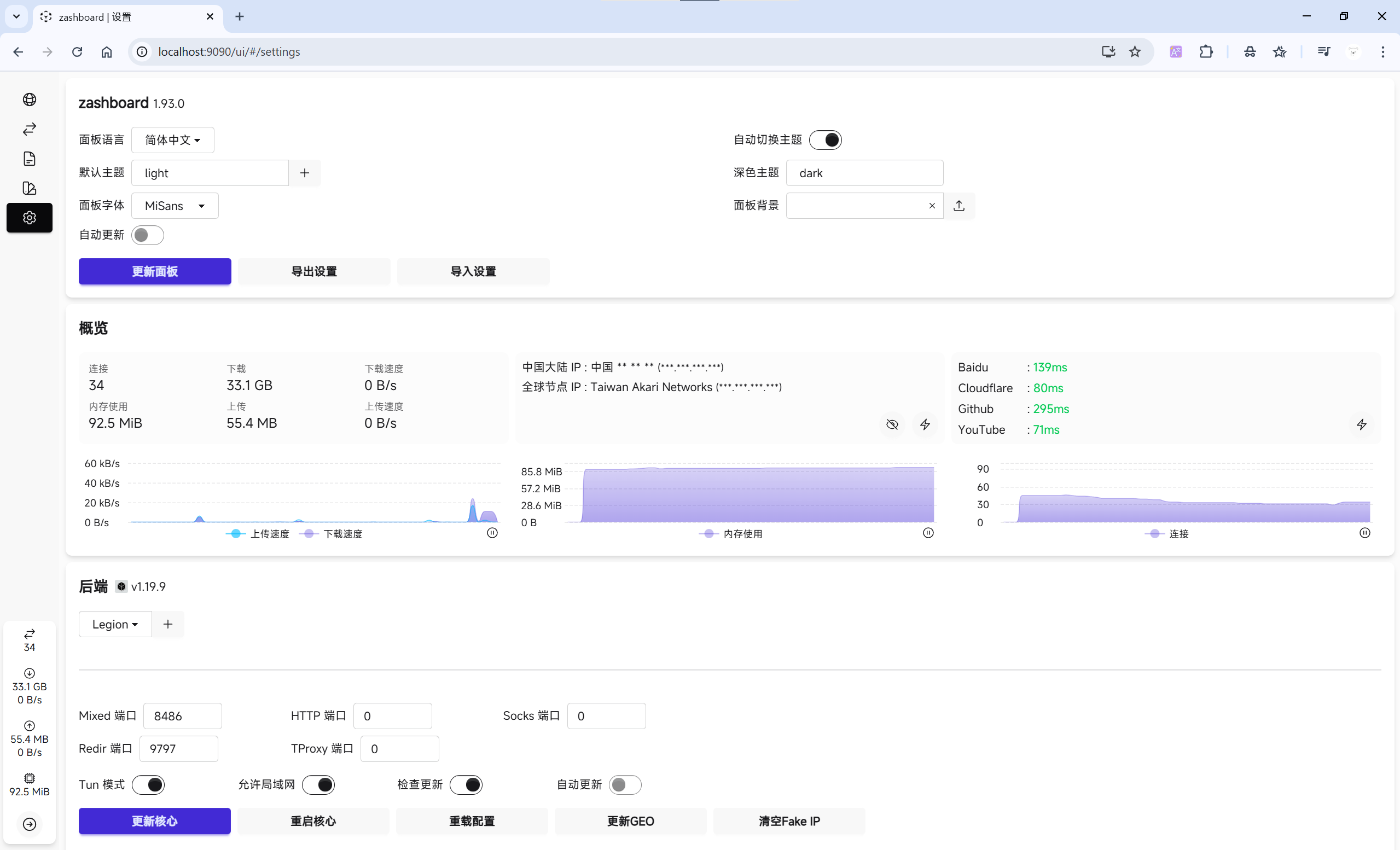Click 更新GEO button
The width and height of the screenshot is (1400, 850).
click(x=631, y=821)
